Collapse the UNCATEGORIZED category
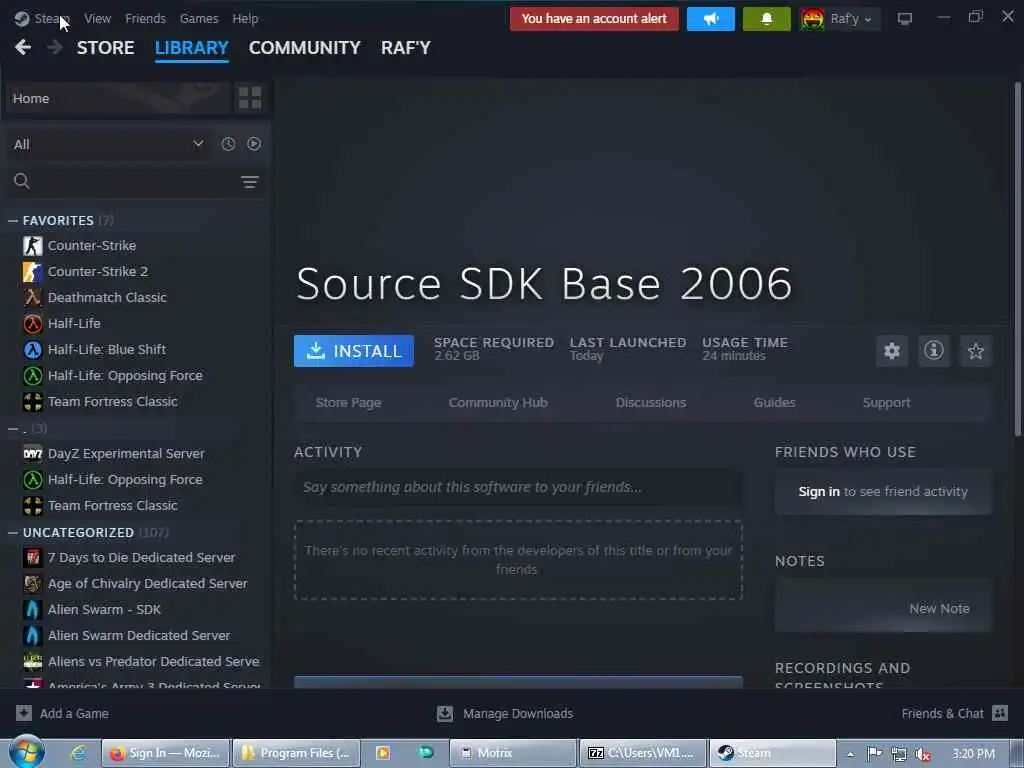The image size is (1024, 768). click(x=12, y=533)
